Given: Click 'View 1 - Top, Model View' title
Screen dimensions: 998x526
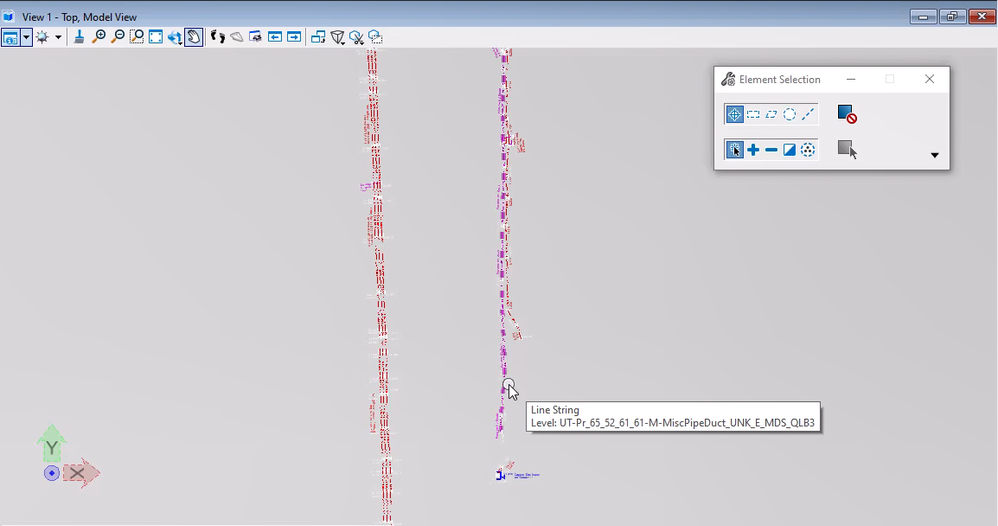Looking at the screenshot, I should tap(80, 17).
